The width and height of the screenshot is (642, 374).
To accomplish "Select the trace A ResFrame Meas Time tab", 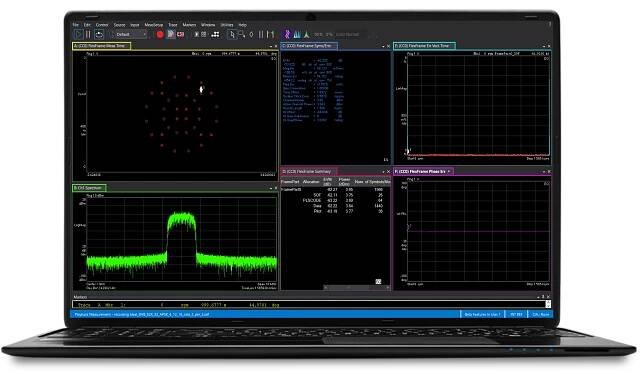I will (x=102, y=46).
